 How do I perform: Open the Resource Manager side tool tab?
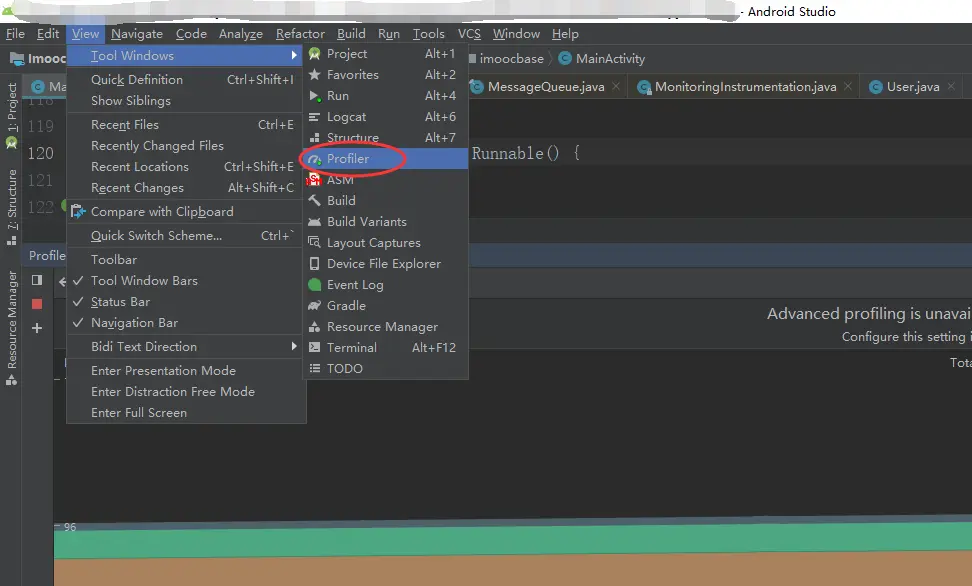pos(11,328)
